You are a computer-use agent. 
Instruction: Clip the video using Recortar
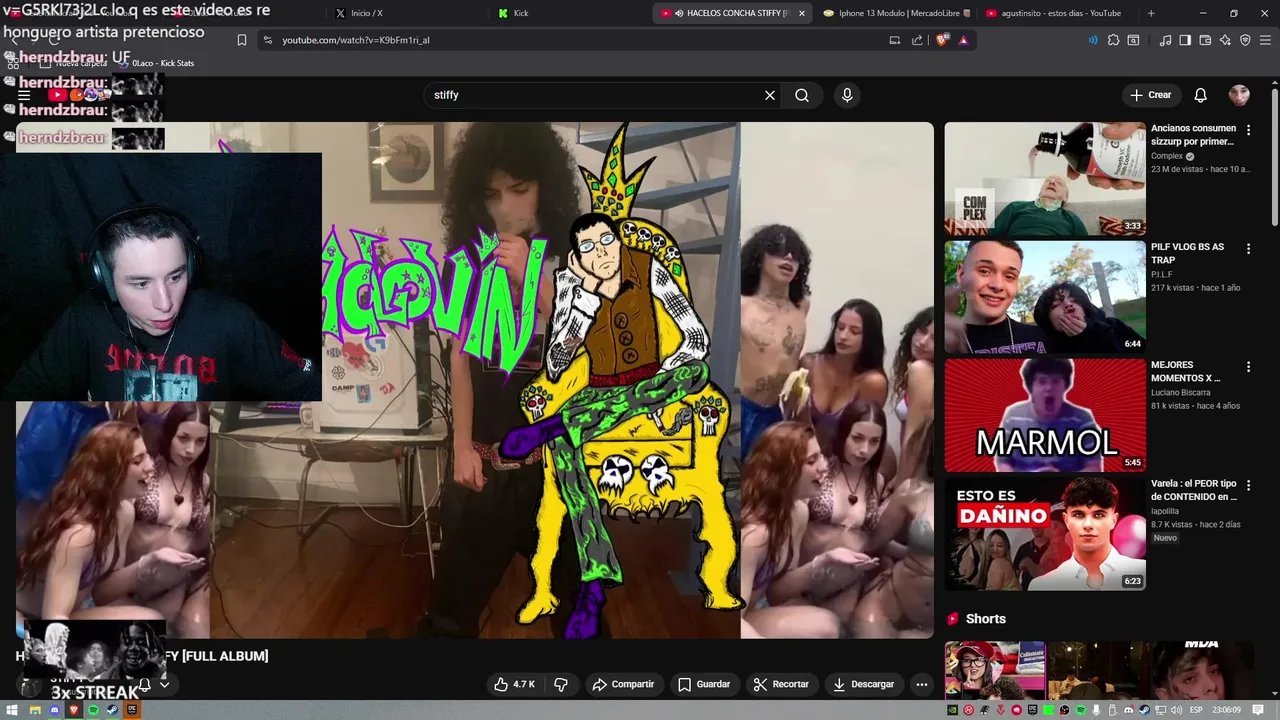click(x=781, y=684)
